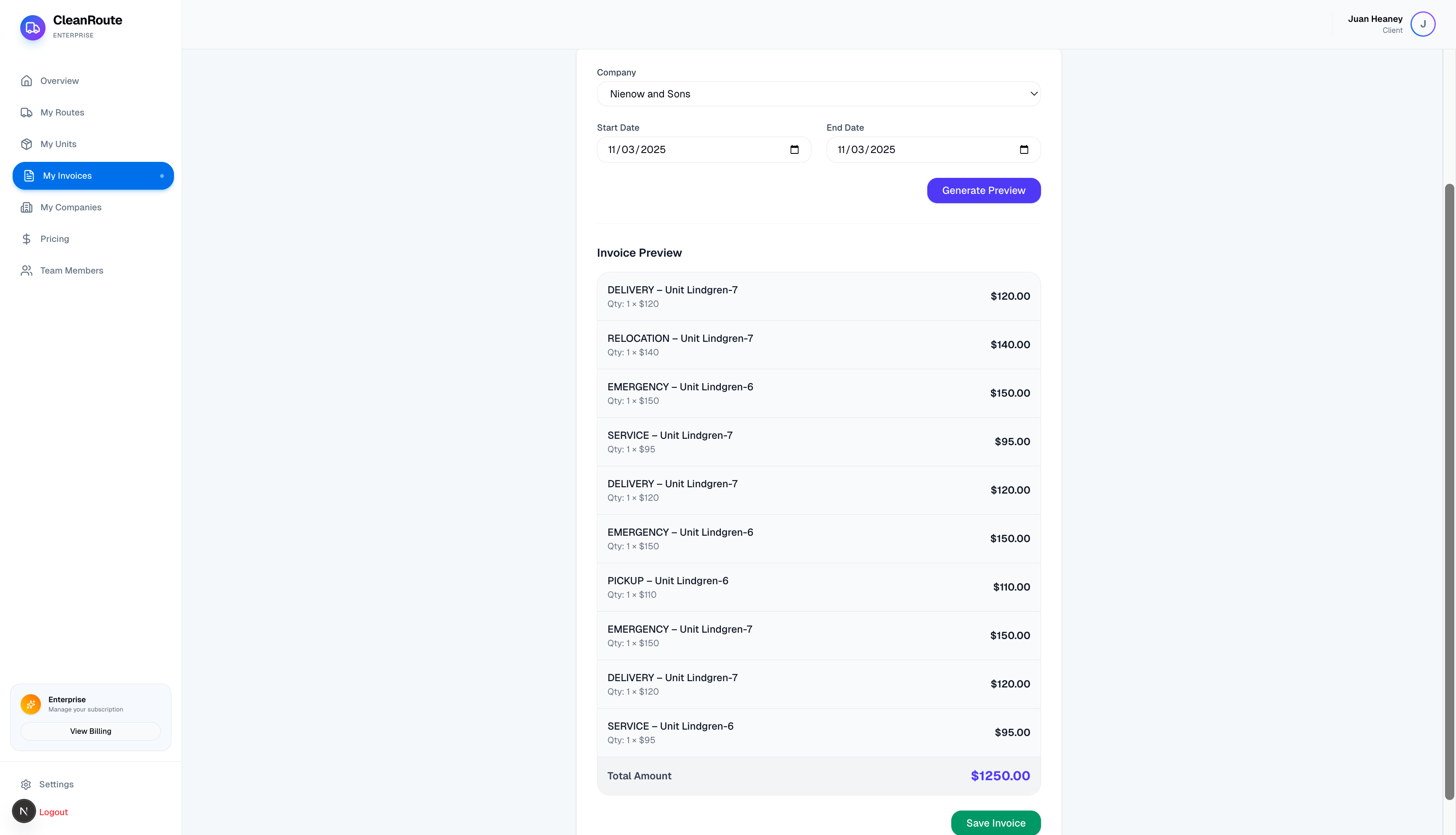This screenshot has width=1456, height=835.
Task: Click the CleanRoute truck logo icon
Action: click(32, 27)
